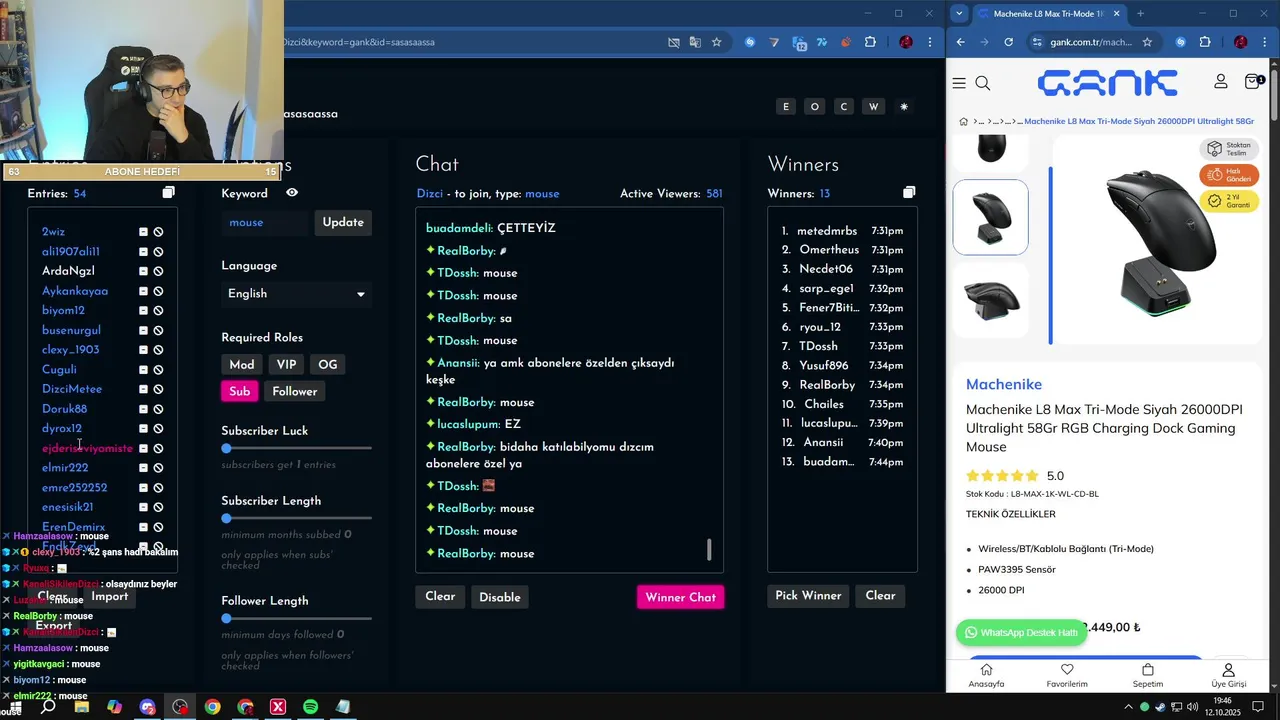Toggle light/dark theme sun icon
The image size is (1280, 720).
point(904,106)
